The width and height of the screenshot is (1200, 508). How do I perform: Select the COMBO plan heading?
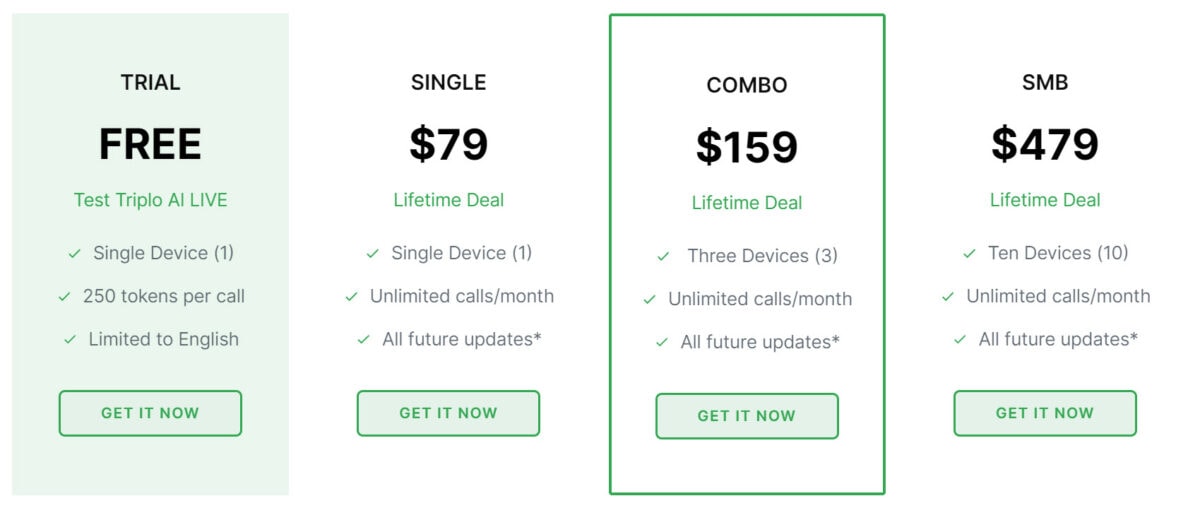[747, 86]
